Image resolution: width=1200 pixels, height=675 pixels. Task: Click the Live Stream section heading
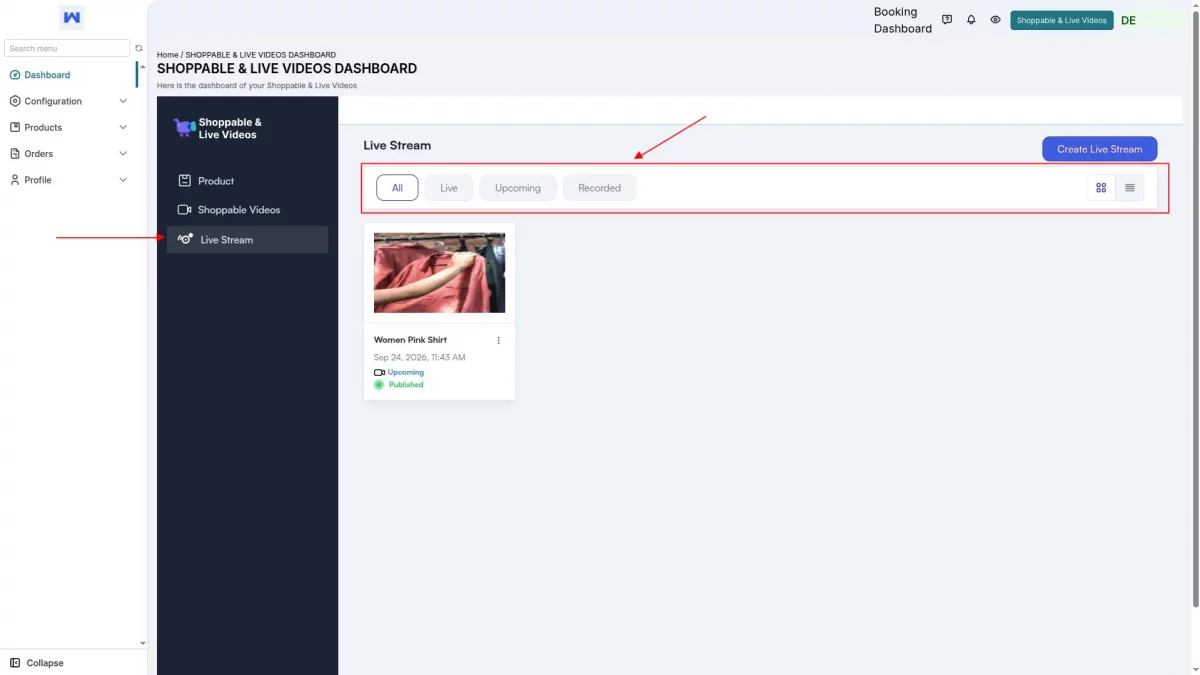pos(397,145)
